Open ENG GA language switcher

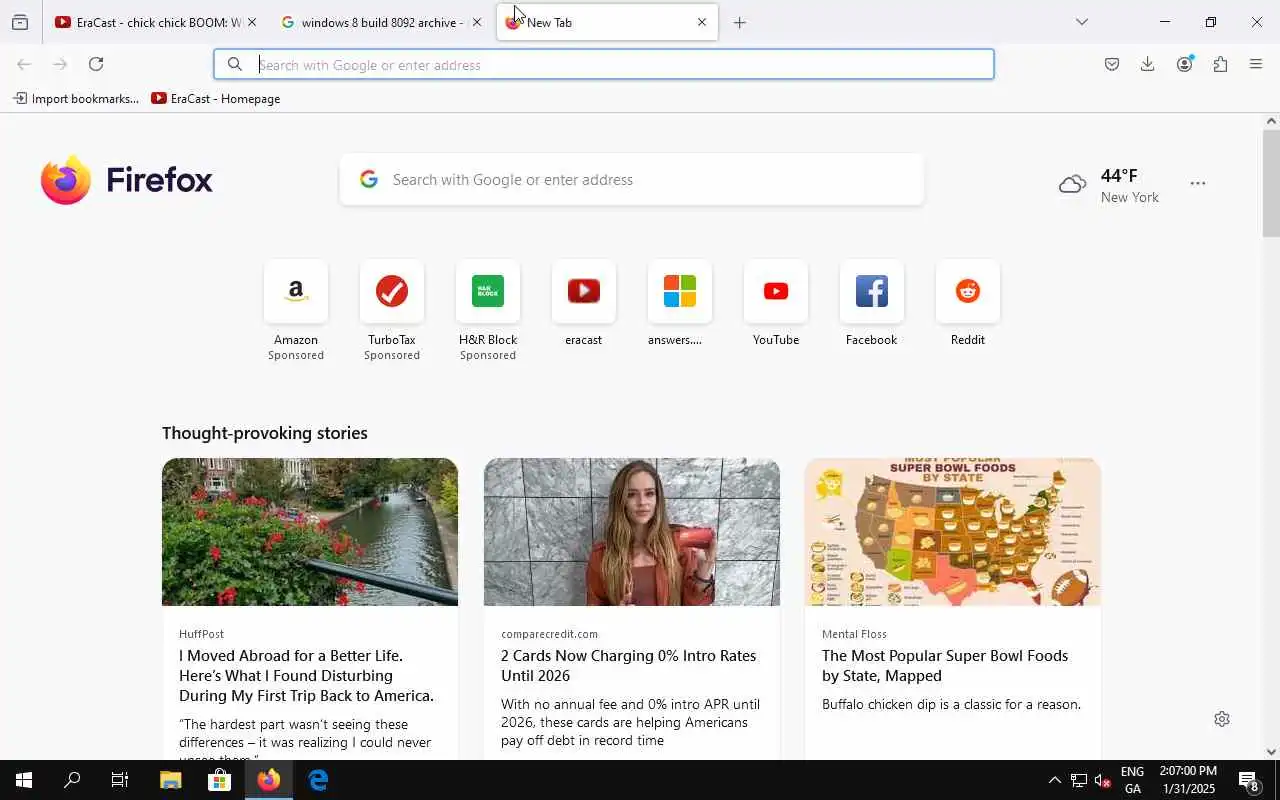click(x=1133, y=780)
